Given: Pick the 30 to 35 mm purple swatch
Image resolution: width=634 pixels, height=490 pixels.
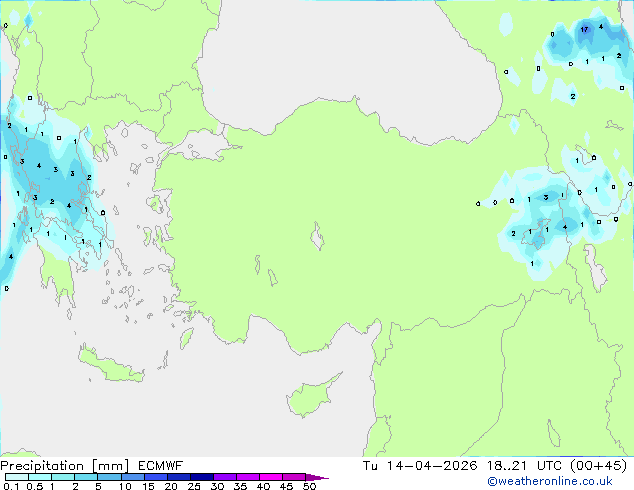Looking at the screenshot, I should tap(225, 477).
